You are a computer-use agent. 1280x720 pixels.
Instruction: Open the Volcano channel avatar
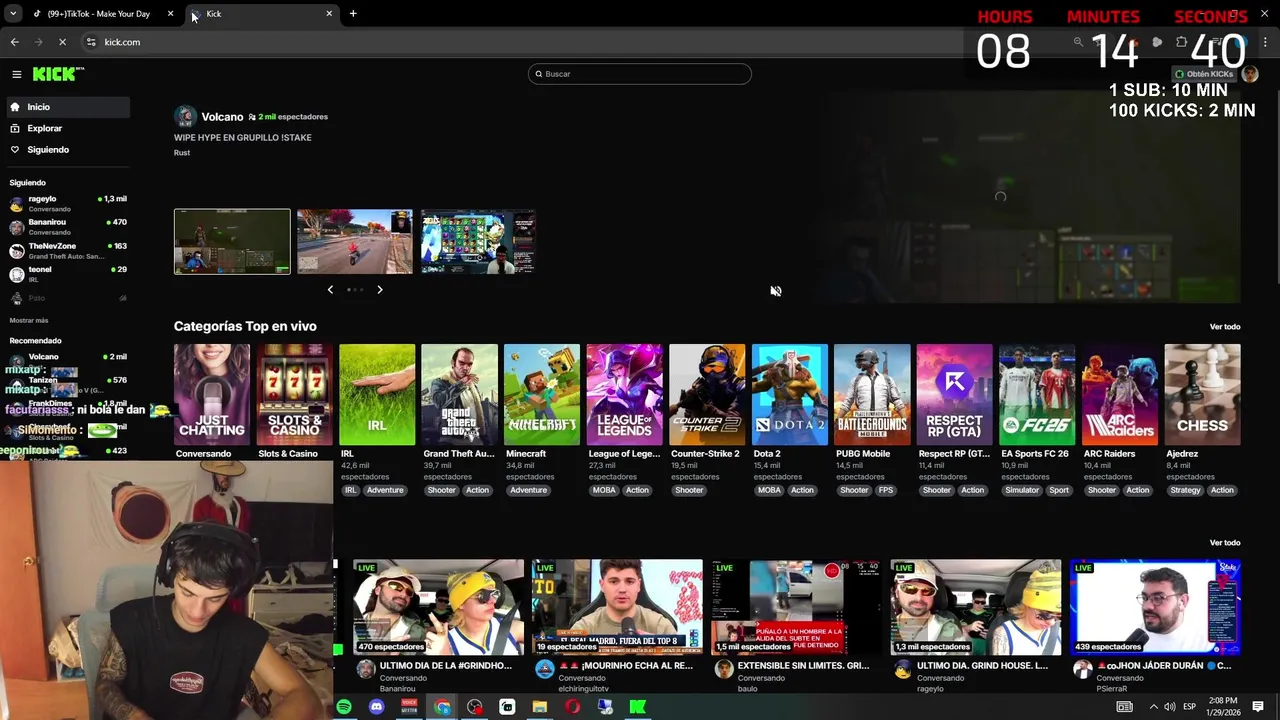pyautogui.click(x=184, y=116)
